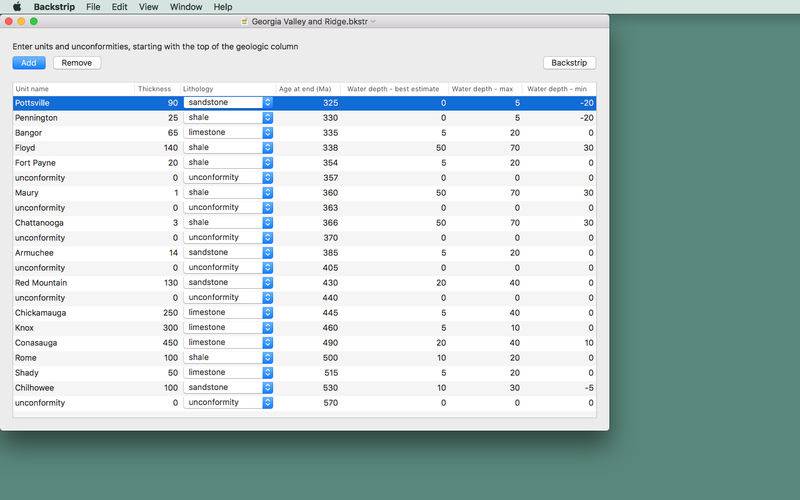Screen dimensions: 800x500
Task: Select the Red Mountain unit name cell
Action: [x=41, y=283]
